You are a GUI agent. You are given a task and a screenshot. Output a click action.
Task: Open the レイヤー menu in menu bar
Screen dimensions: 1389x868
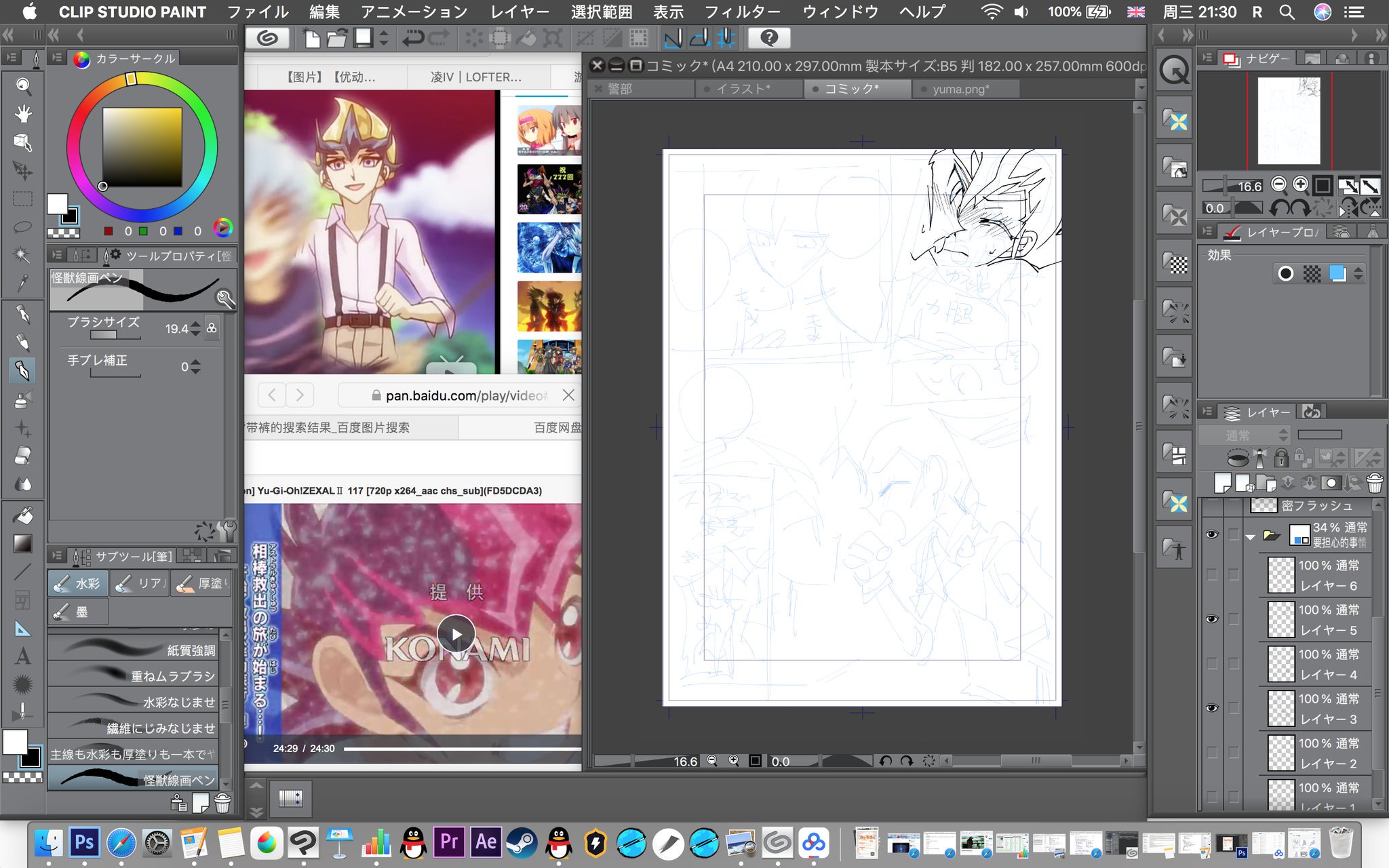(520, 12)
